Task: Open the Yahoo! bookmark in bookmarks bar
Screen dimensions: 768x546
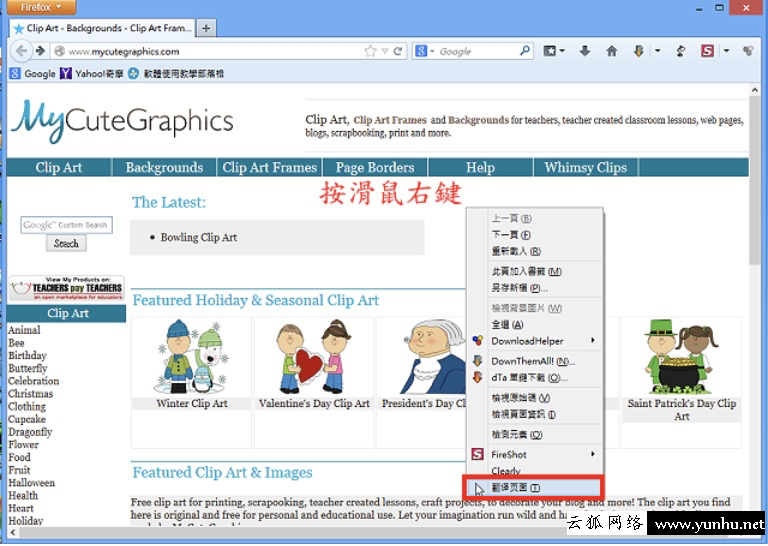Action: coord(92,73)
